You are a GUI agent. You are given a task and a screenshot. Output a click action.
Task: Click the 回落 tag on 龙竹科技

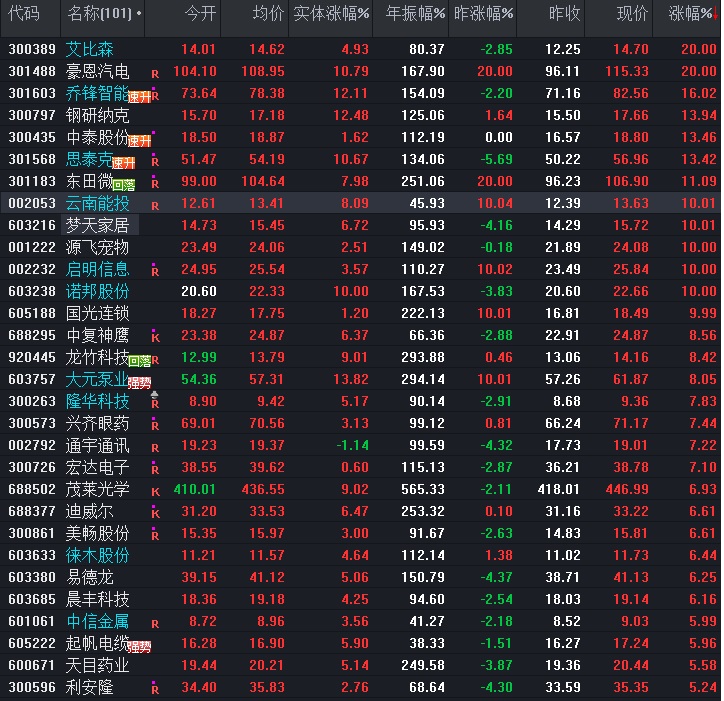pyautogui.click(x=139, y=361)
